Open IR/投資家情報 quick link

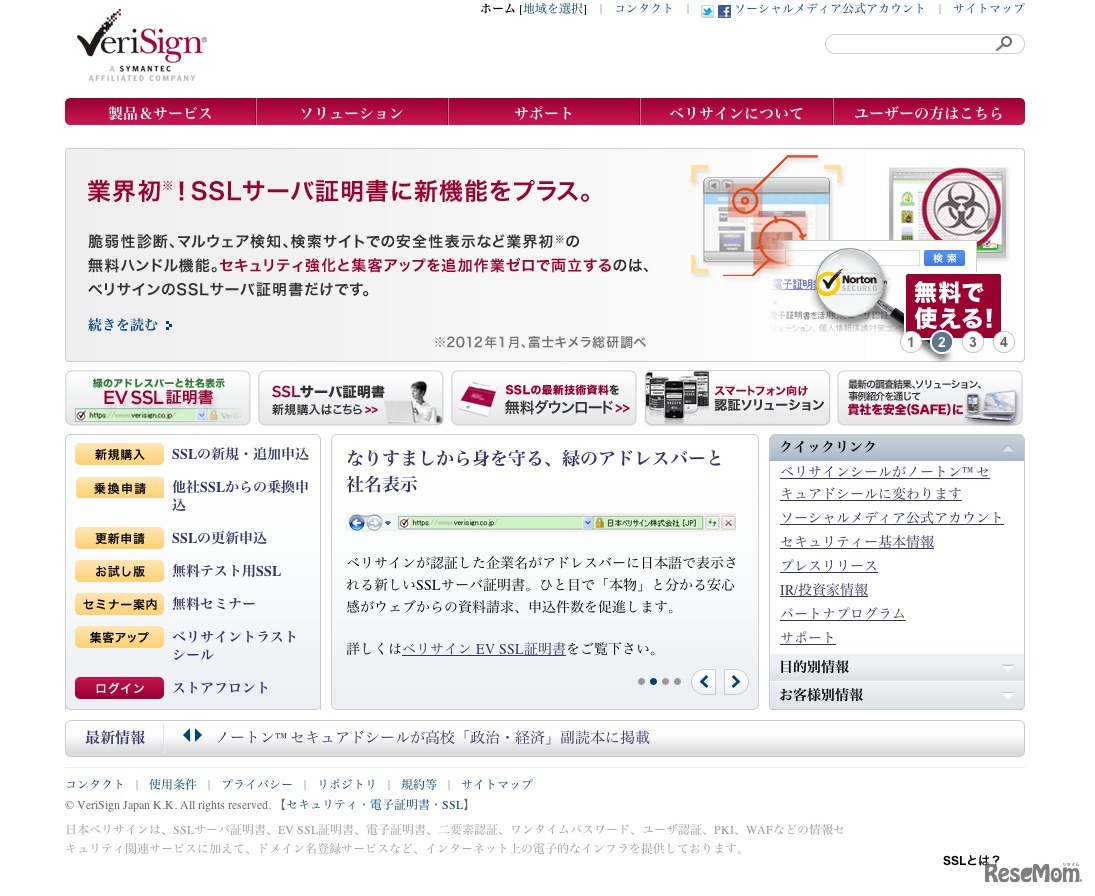coord(823,589)
